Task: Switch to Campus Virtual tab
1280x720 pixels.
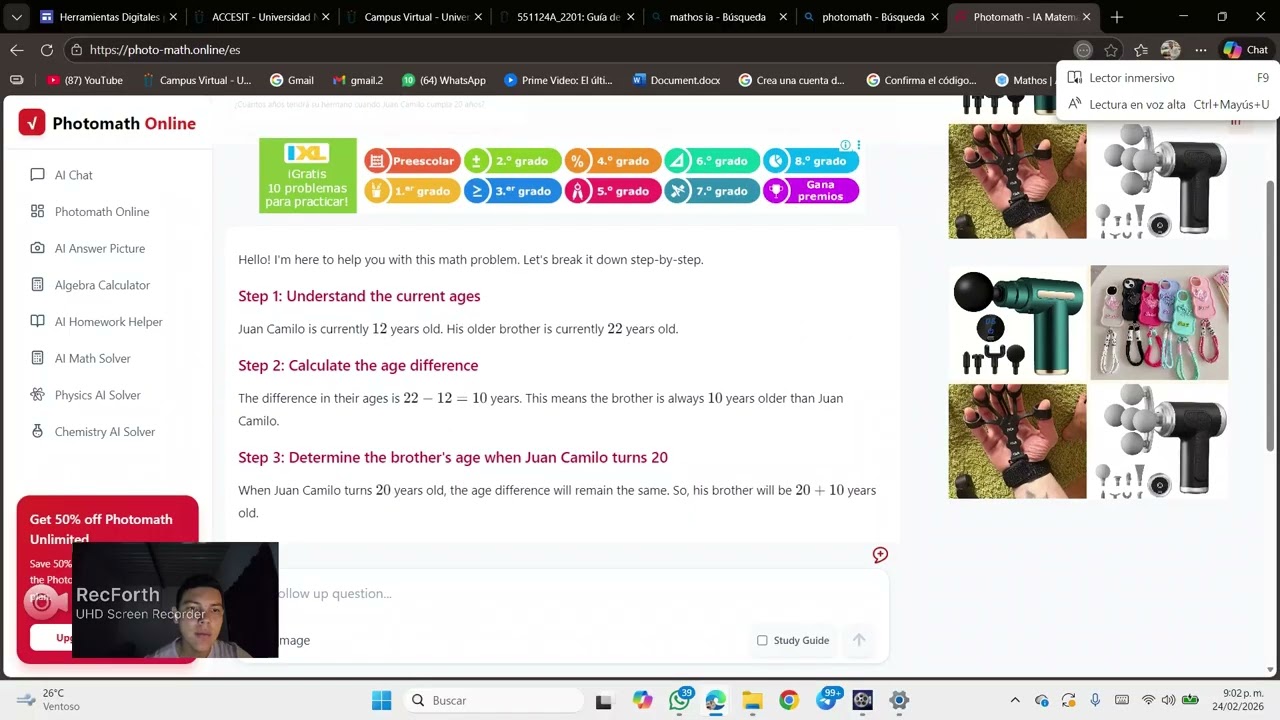Action: tap(415, 17)
